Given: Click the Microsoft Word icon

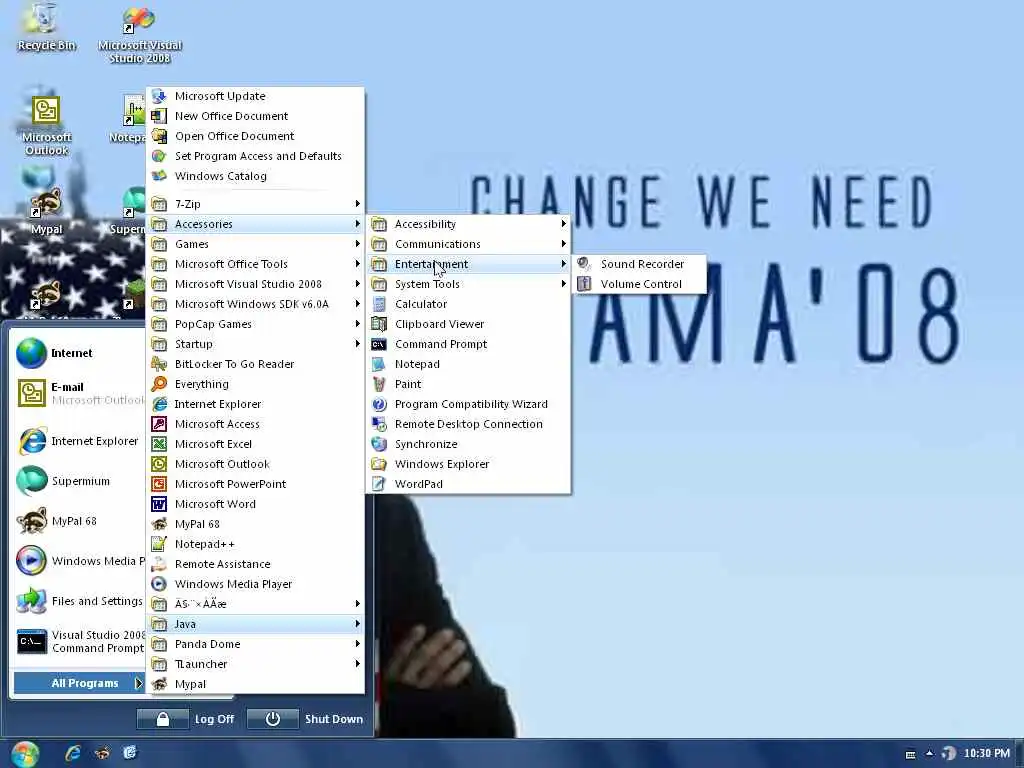Looking at the screenshot, I should (x=159, y=504).
